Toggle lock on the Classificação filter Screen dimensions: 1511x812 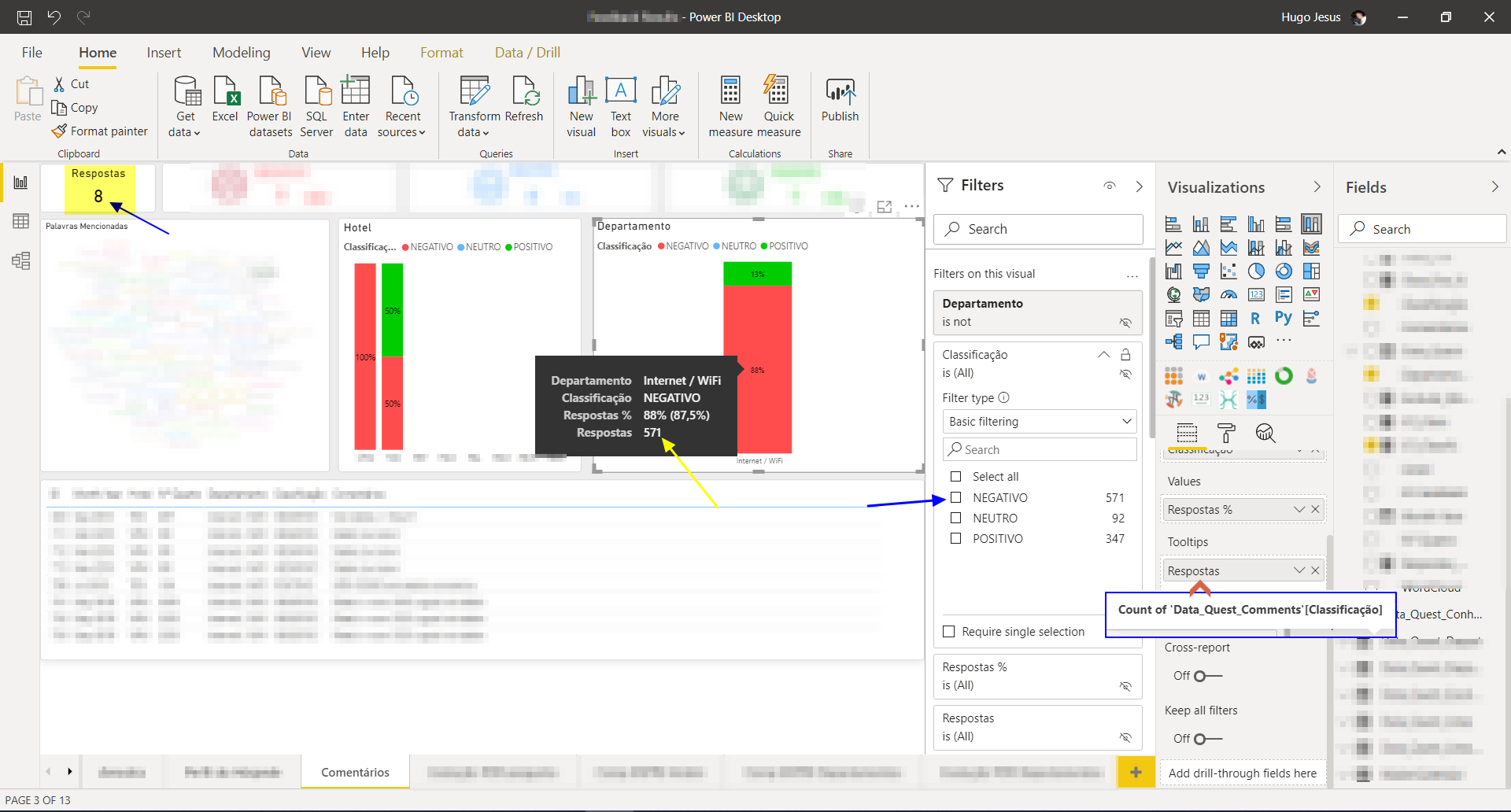point(1125,355)
